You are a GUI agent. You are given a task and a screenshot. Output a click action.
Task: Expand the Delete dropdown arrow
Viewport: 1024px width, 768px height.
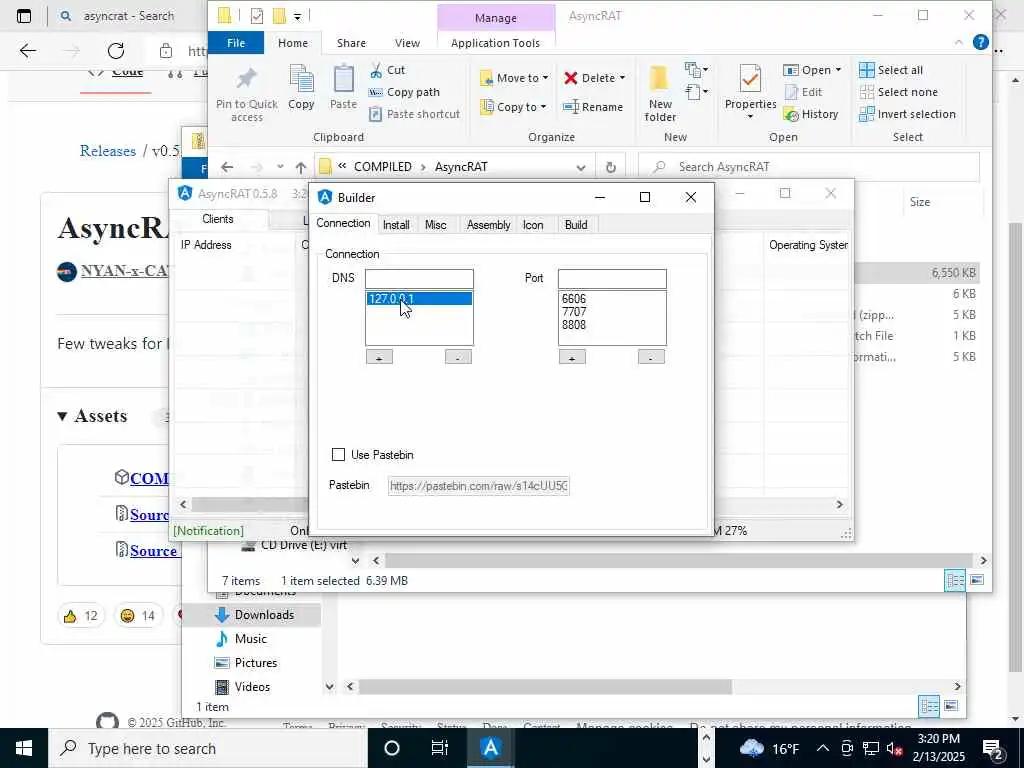(622, 78)
